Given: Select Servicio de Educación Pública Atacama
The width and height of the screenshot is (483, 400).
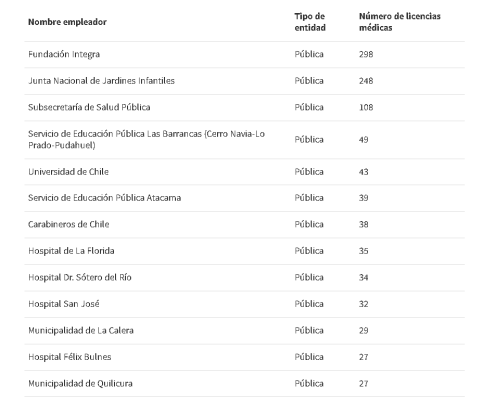Looking at the screenshot, I should [104, 198].
